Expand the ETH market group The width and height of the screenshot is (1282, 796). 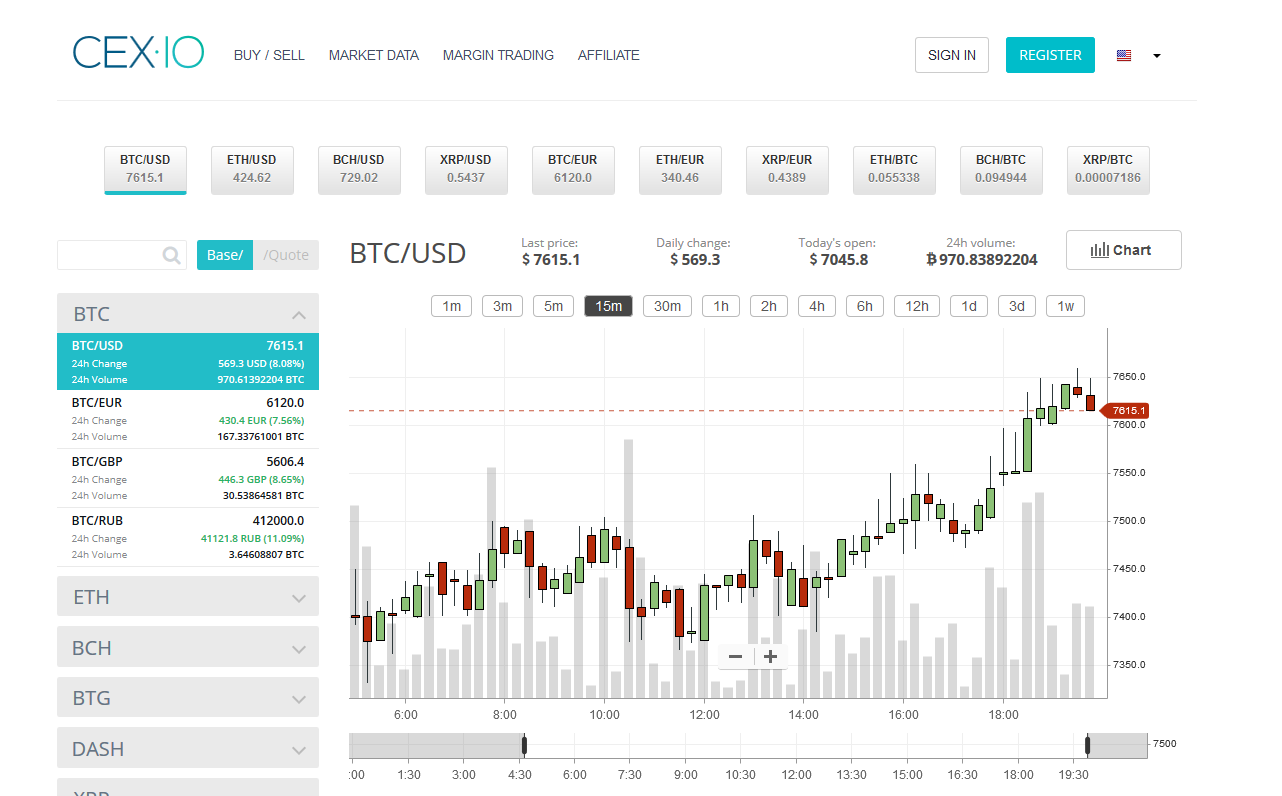tap(188, 596)
